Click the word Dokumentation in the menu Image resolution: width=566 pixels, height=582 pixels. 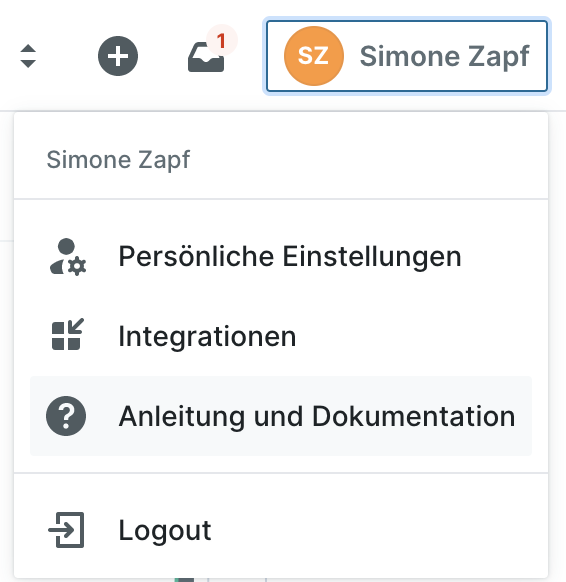coord(413,416)
